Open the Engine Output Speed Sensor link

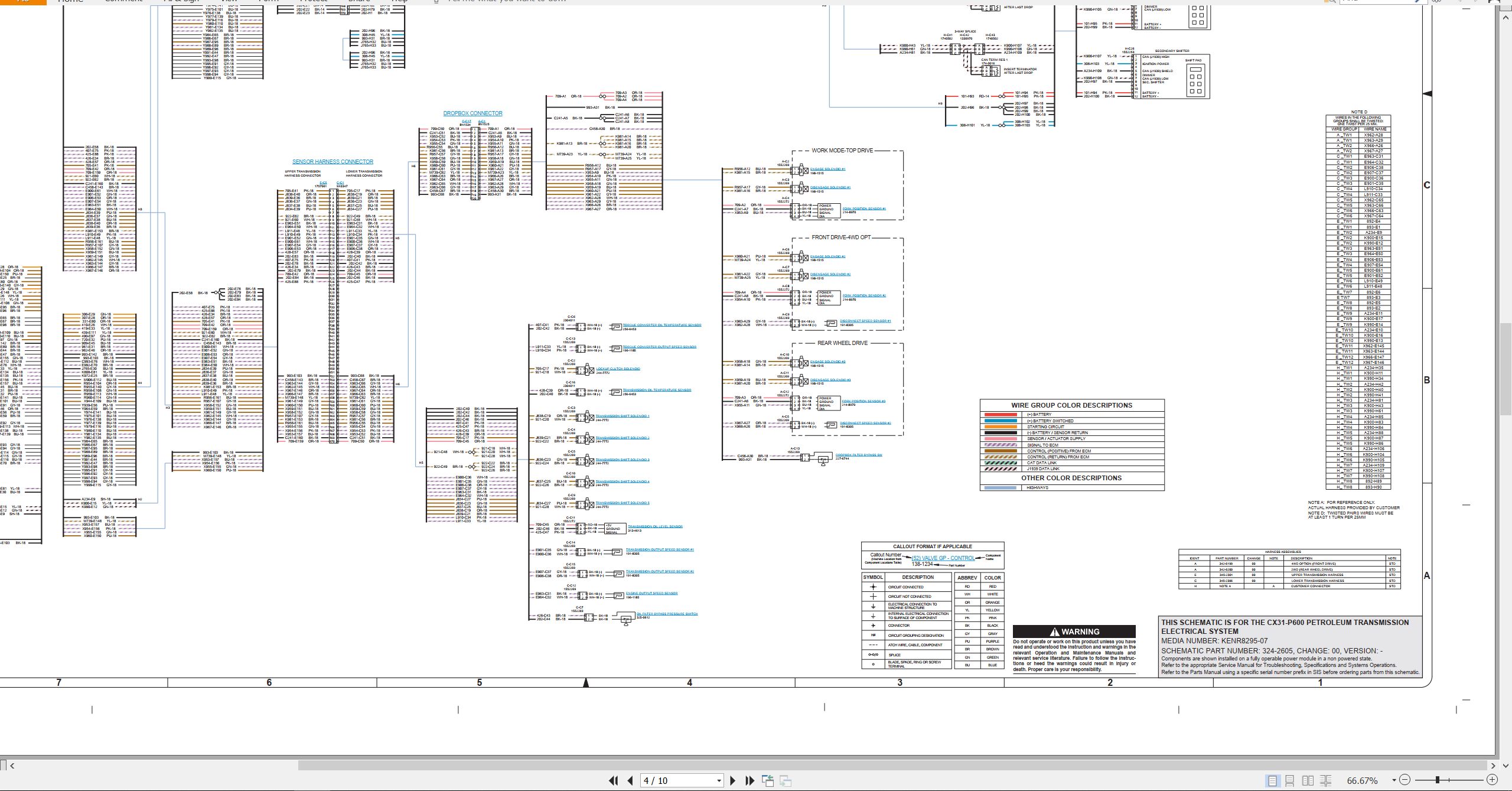(652, 593)
